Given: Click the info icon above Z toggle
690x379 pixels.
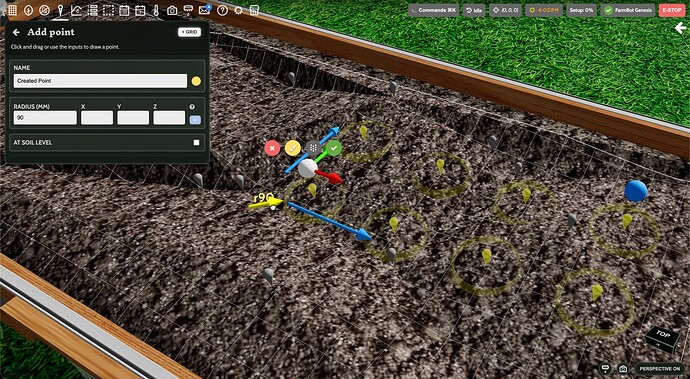Looking at the screenshot, I should (192, 107).
